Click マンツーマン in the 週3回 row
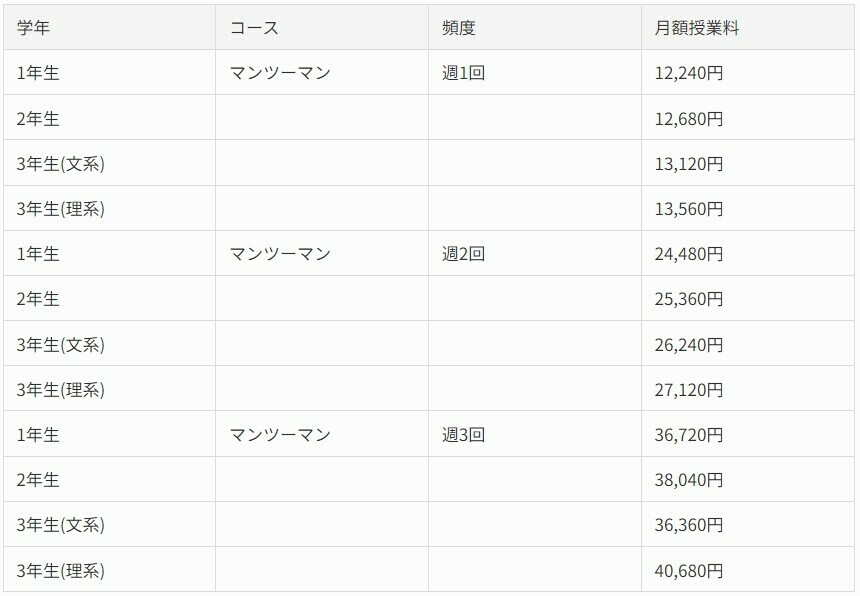Viewport: 860px width, 596px height. click(280, 434)
